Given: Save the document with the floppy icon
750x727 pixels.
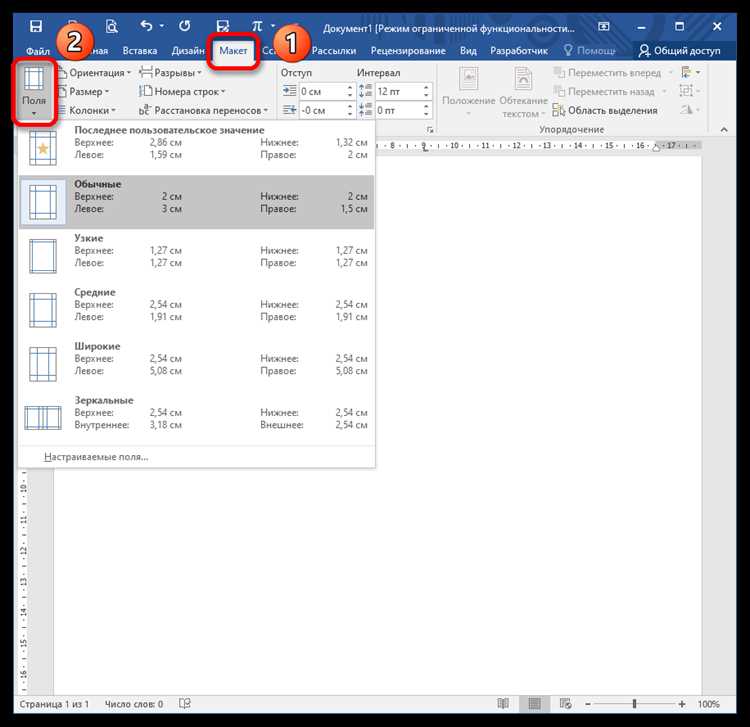Looking at the screenshot, I should point(36,26).
